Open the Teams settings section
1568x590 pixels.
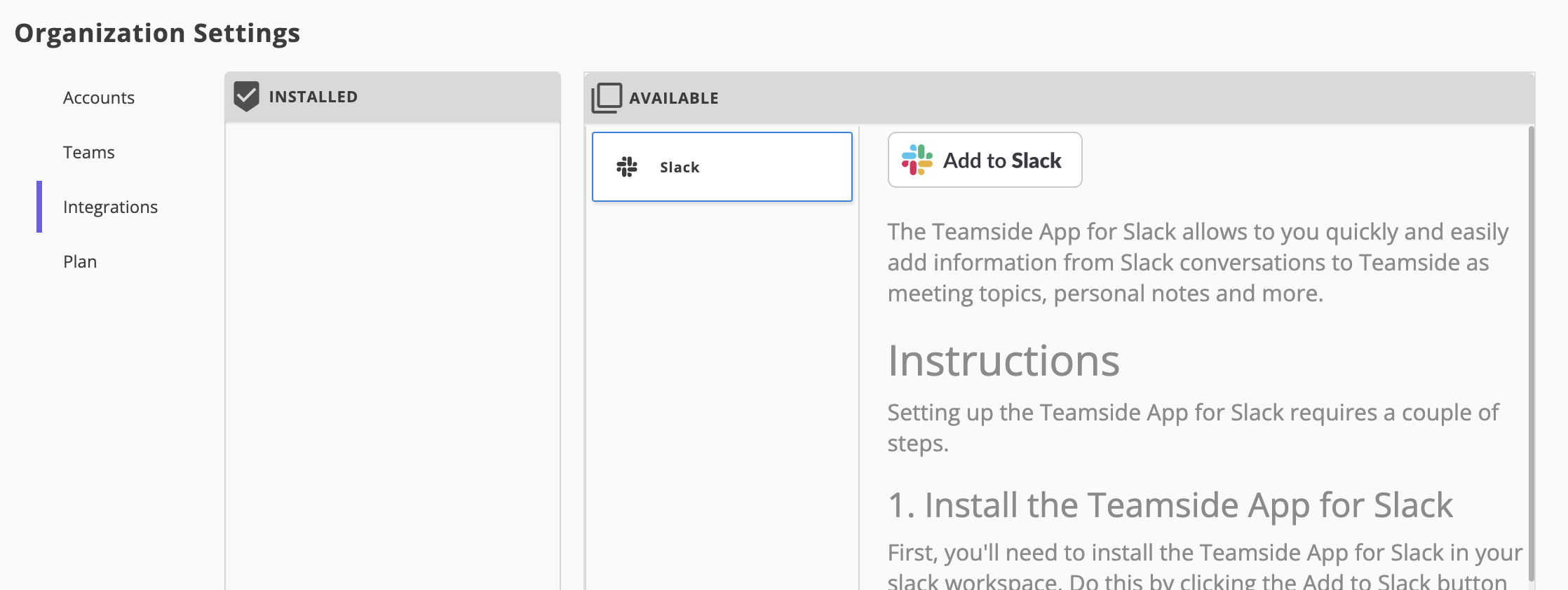[88, 152]
